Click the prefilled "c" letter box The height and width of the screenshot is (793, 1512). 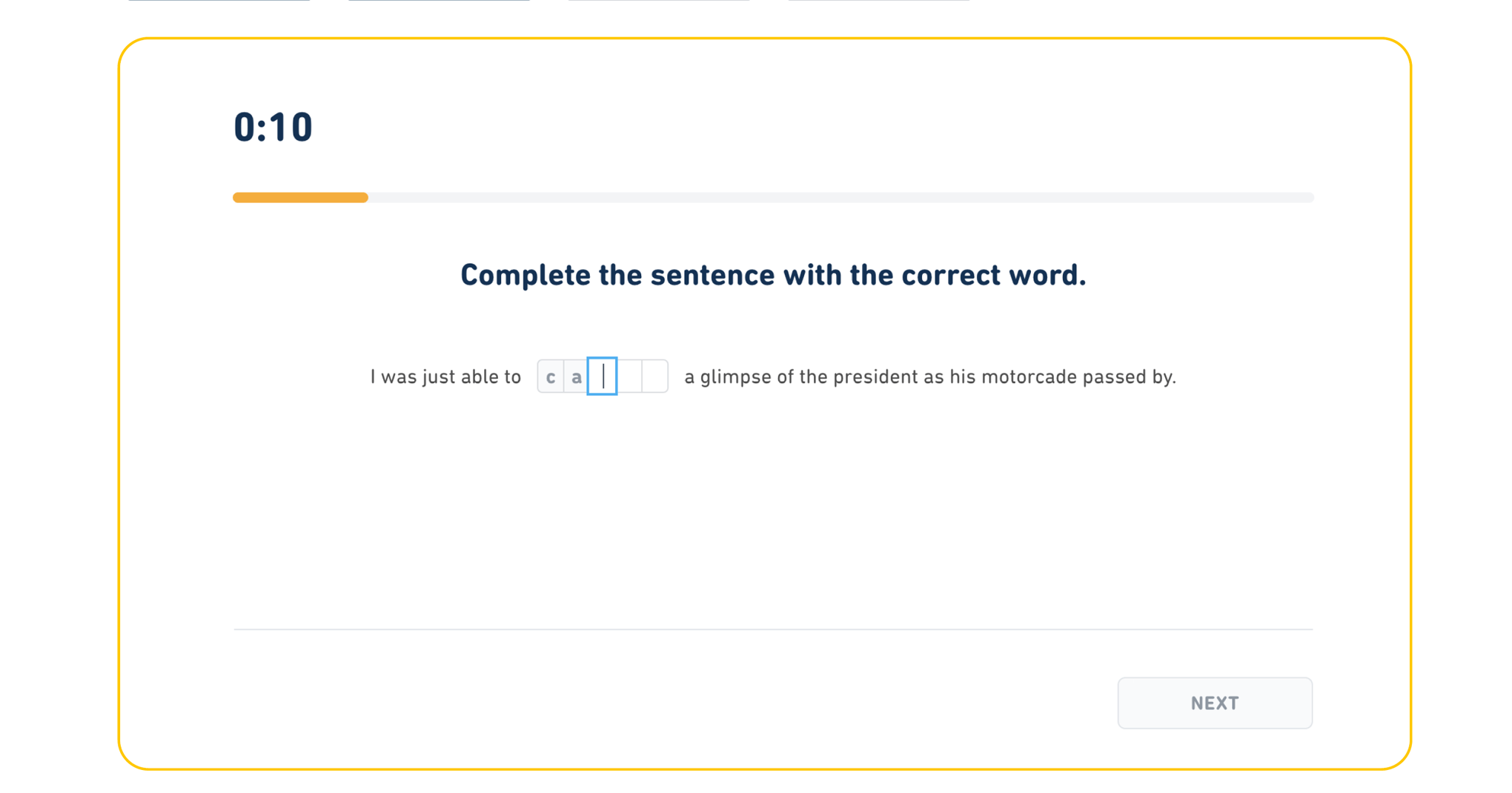551,376
